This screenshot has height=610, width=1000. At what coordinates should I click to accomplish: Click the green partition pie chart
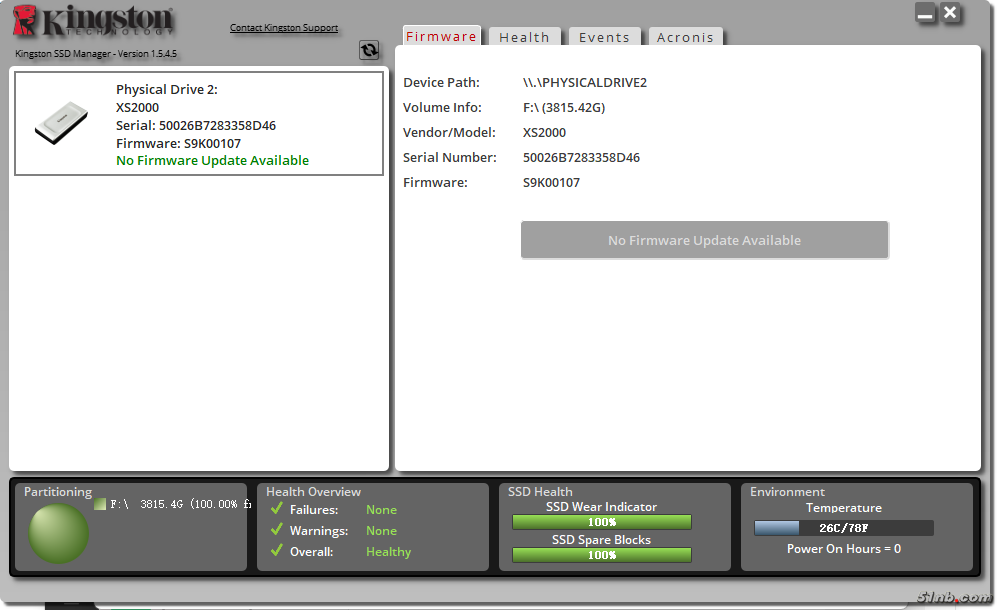[58, 533]
